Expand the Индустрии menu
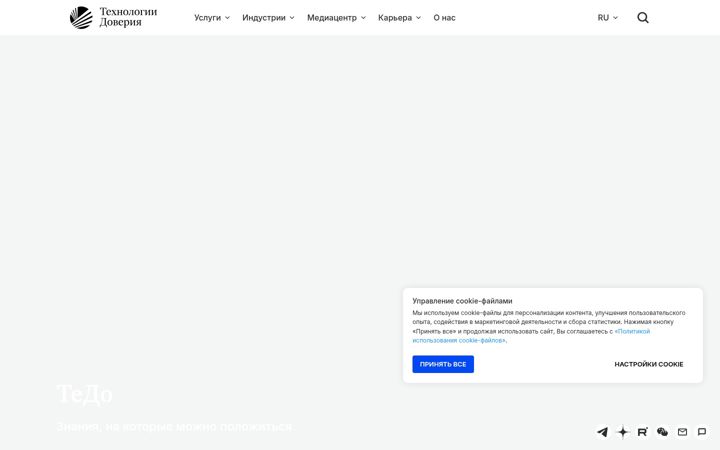The image size is (720, 450). [268, 18]
